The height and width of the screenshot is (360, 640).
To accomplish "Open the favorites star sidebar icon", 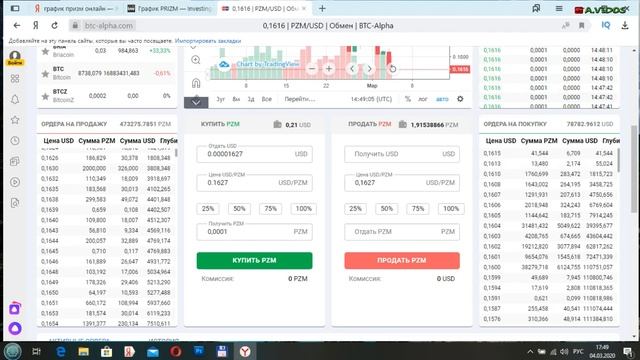I will point(15,120).
